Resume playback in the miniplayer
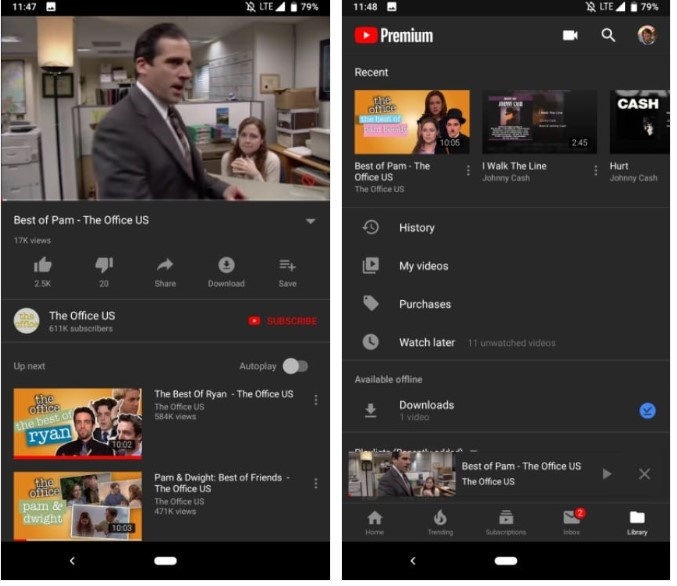 tap(607, 474)
